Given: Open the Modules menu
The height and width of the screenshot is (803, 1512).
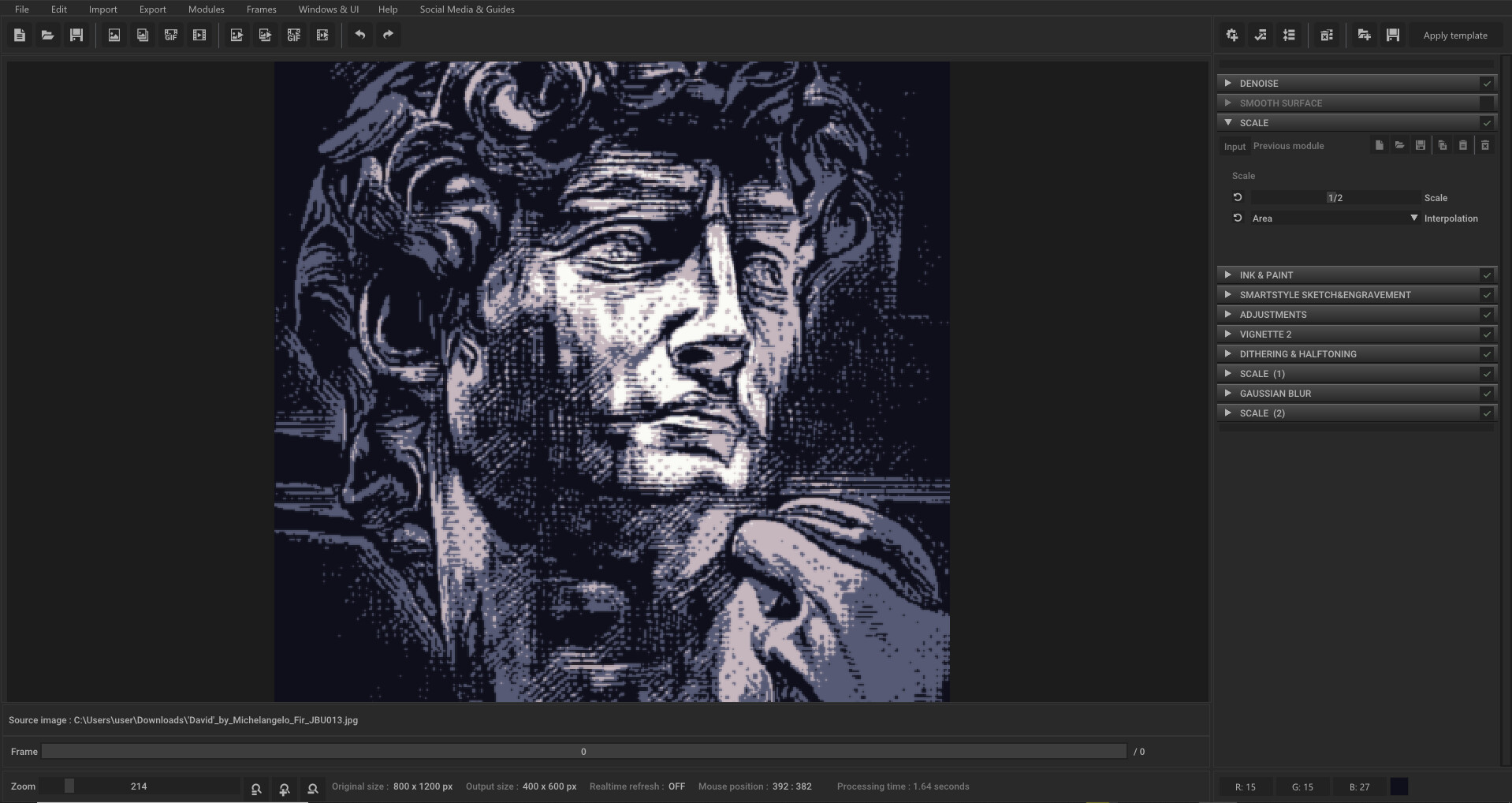Looking at the screenshot, I should [x=206, y=9].
